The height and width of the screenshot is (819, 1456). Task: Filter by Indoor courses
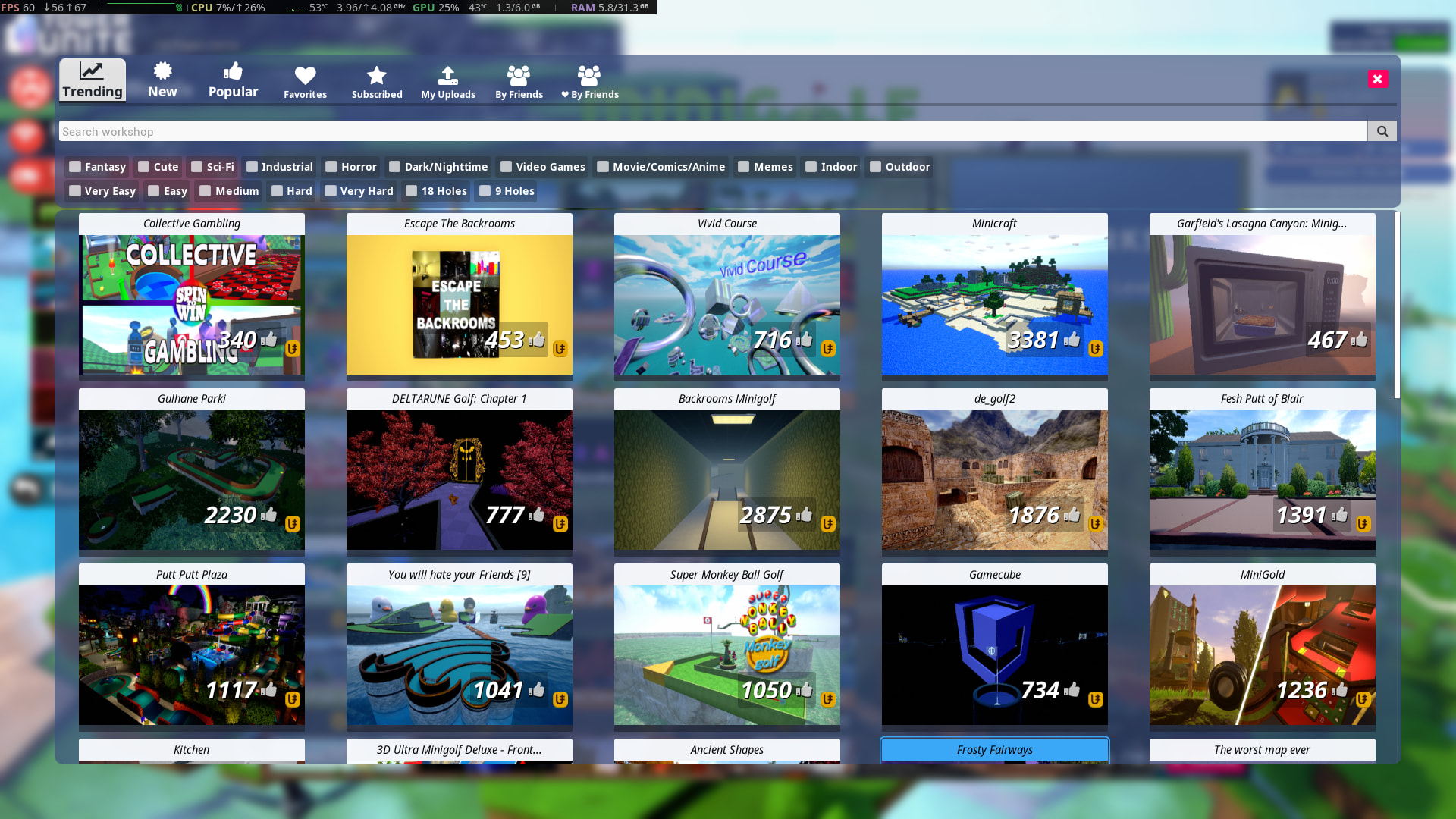click(811, 167)
